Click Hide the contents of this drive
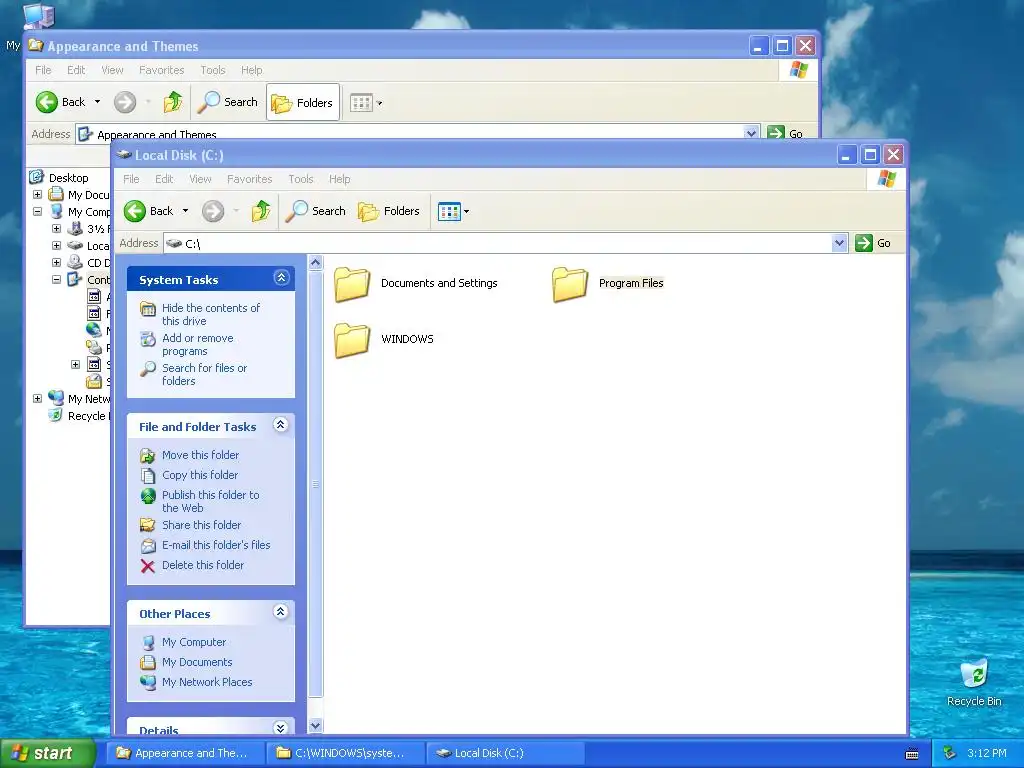Screen dimensions: 1024x768 pos(210,314)
